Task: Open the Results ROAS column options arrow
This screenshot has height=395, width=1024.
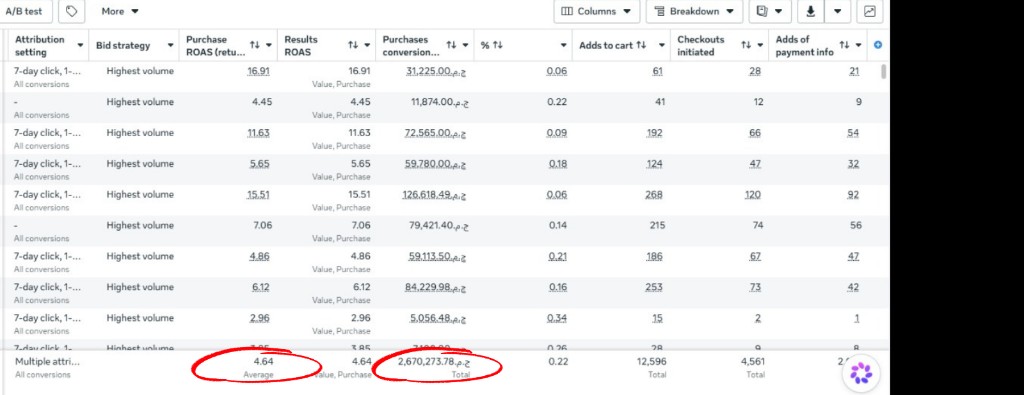Action: pos(367,45)
